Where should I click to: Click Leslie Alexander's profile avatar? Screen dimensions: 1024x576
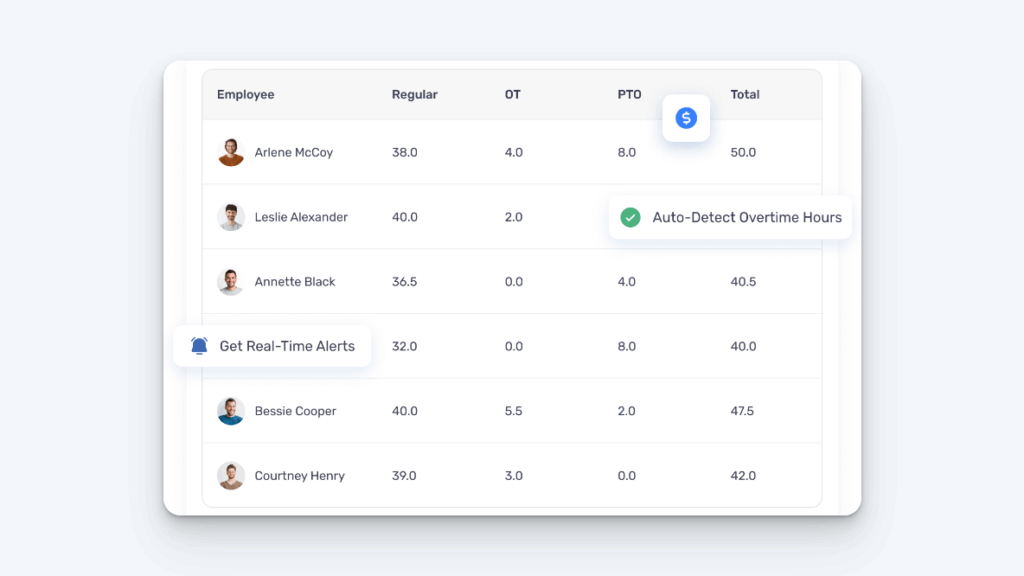coord(231,217)
